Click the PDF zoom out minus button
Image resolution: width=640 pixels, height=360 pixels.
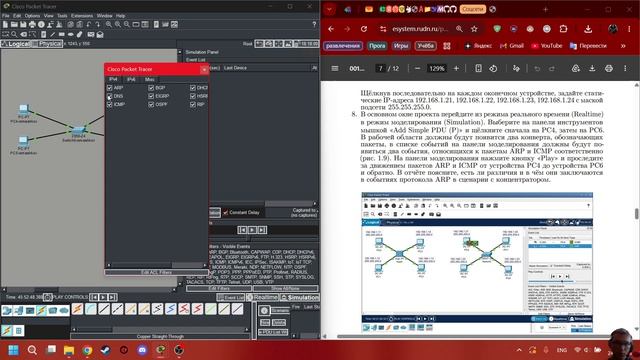(417, 69)
